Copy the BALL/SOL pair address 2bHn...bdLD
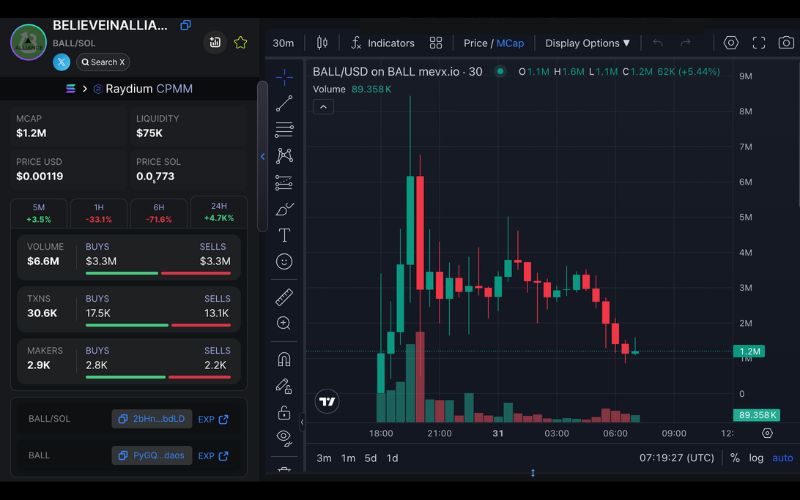 click(152, 419)
